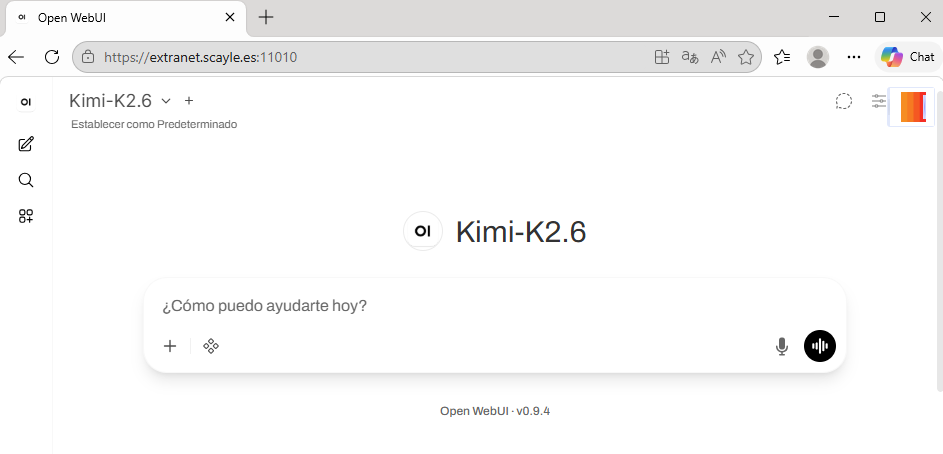
Task: Open chat controls sliders icon
Action: [x=879, y=101]
